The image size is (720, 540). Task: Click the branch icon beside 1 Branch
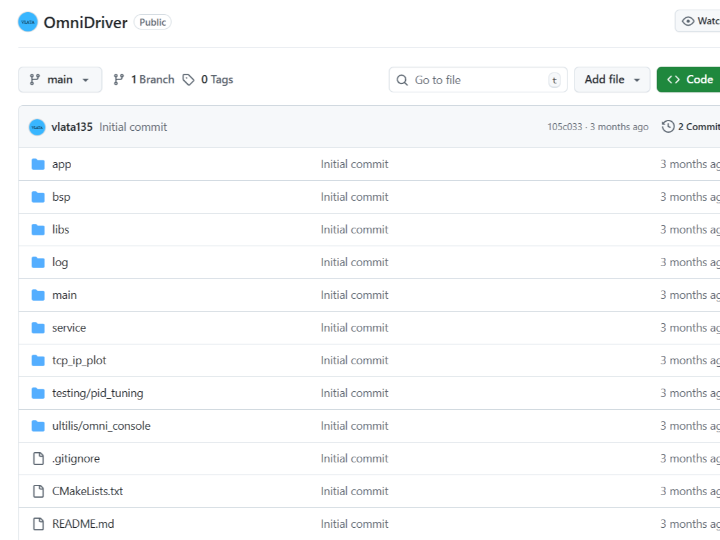point(119,80)
